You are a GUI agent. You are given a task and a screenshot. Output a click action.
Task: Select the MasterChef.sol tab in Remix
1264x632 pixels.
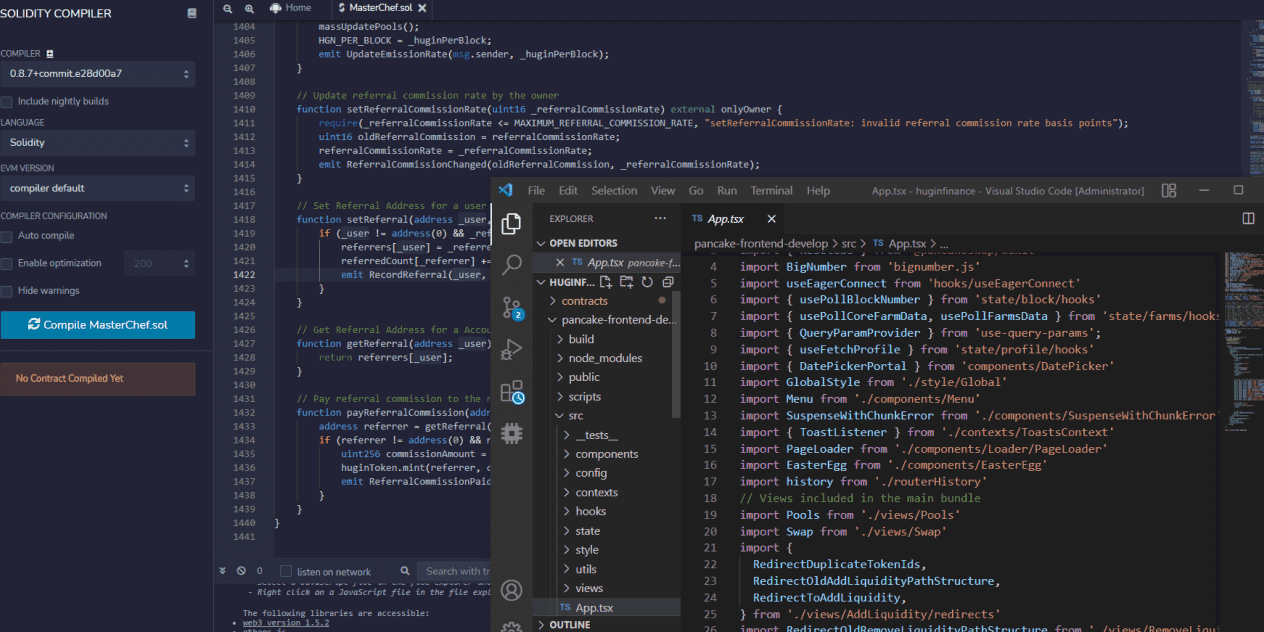click(380, 8)
